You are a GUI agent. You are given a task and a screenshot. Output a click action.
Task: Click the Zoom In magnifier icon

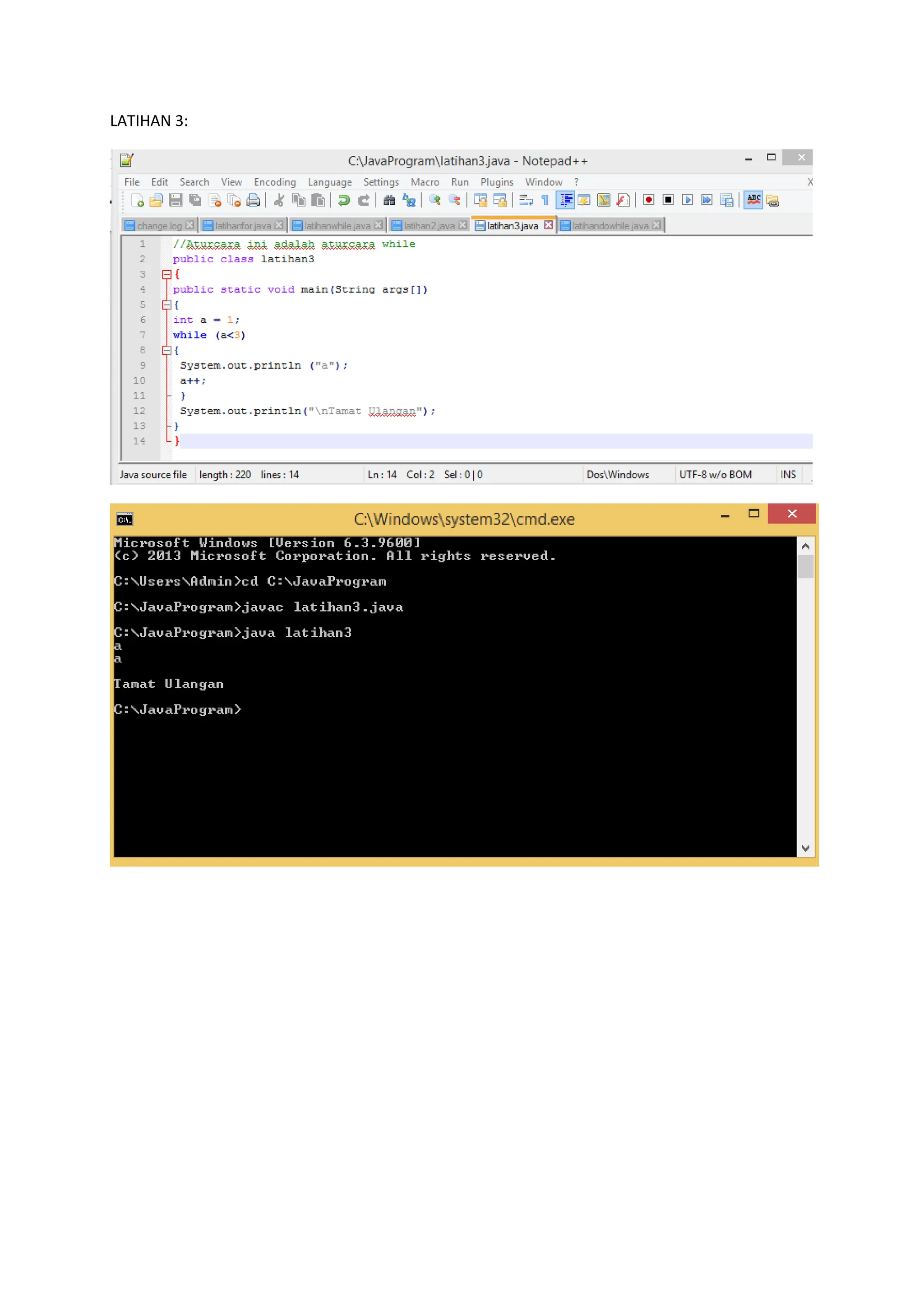pyautogui.click(x=434, y=200)
